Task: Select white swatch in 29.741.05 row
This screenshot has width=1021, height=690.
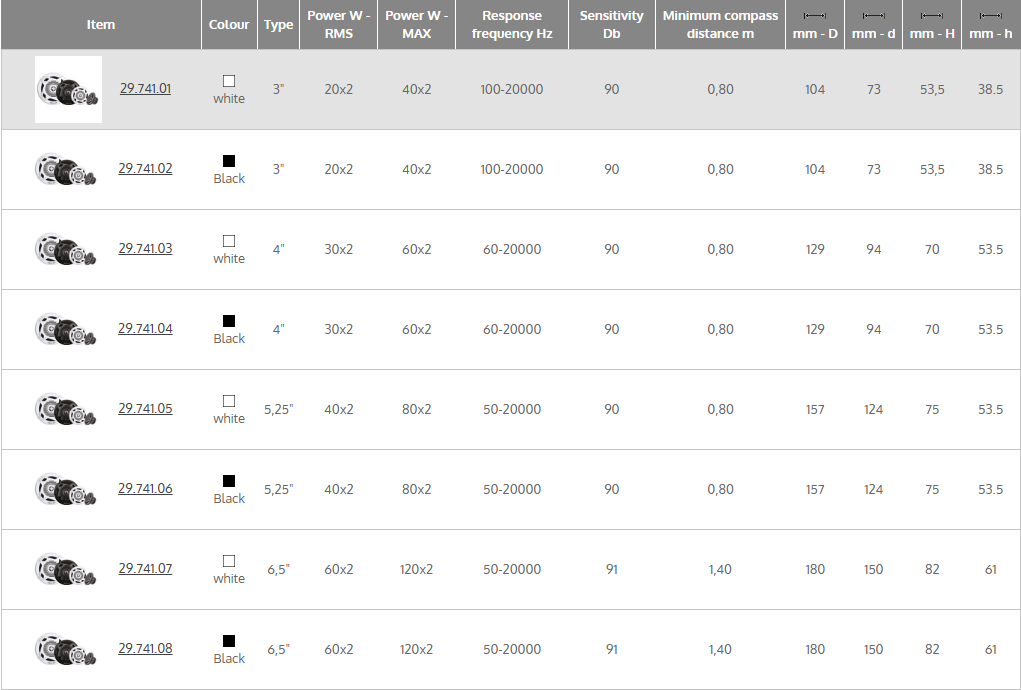Action: (229, 401)
